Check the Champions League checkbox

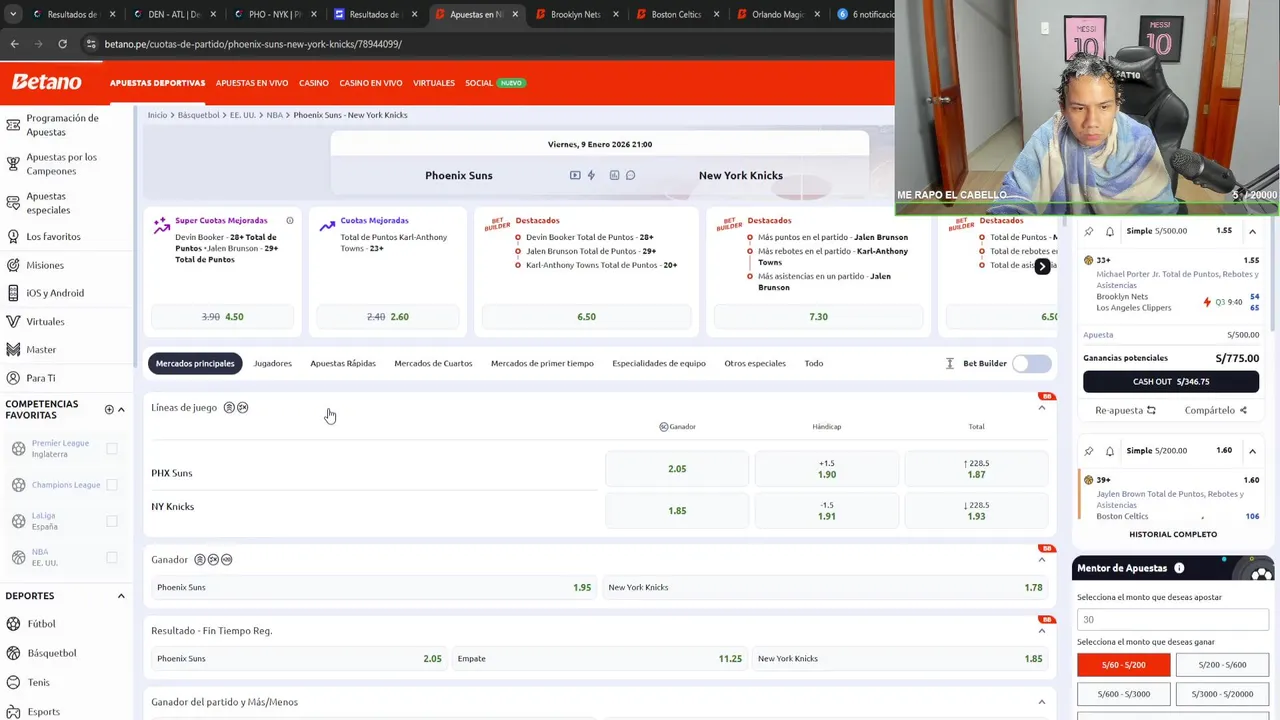pos(112,485)
